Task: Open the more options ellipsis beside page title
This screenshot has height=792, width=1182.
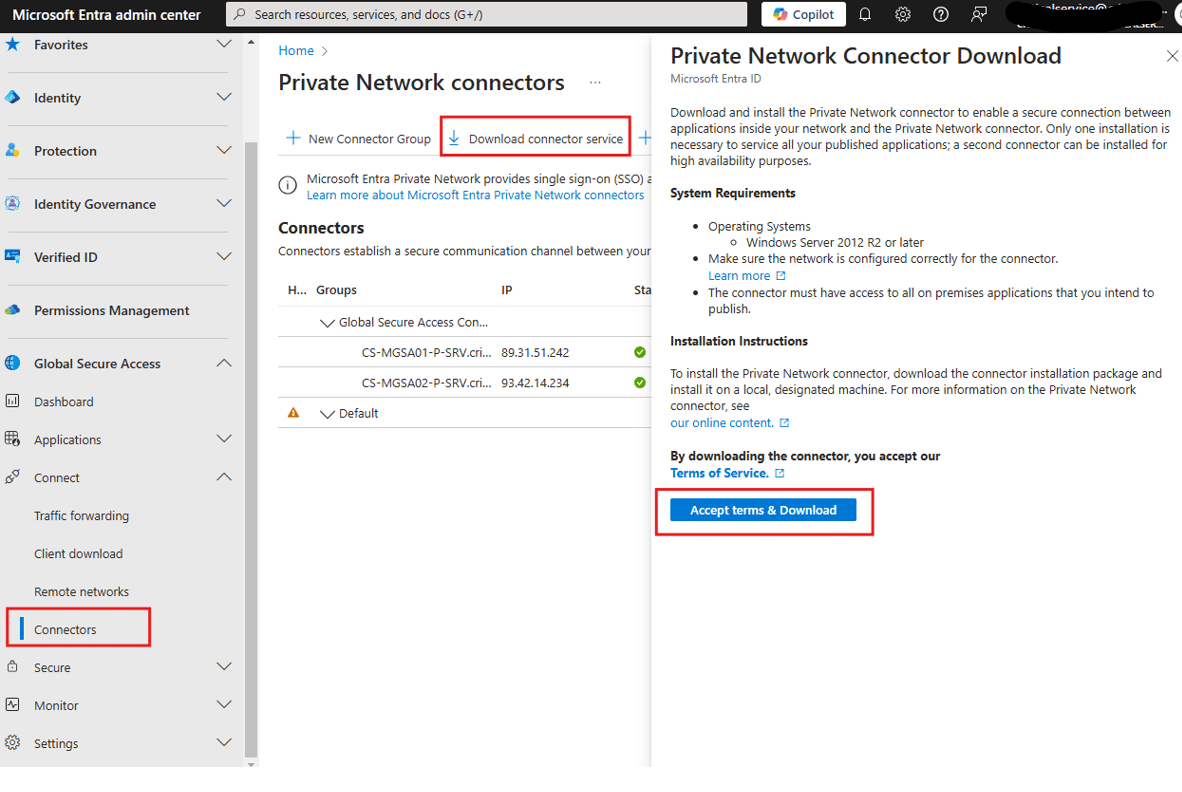Action: (x=595, y=82)
